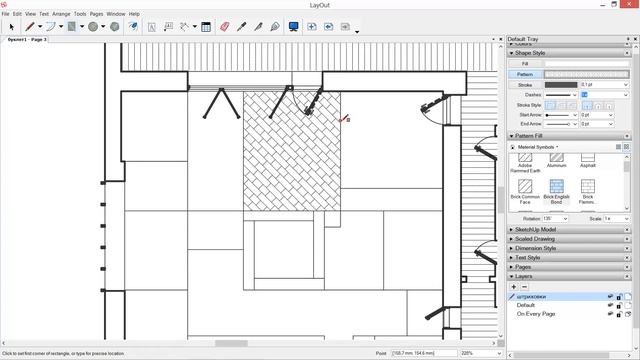640x360 pixels.
Task: Toggle lock on Default layer
Action: (x=619, y=305)
